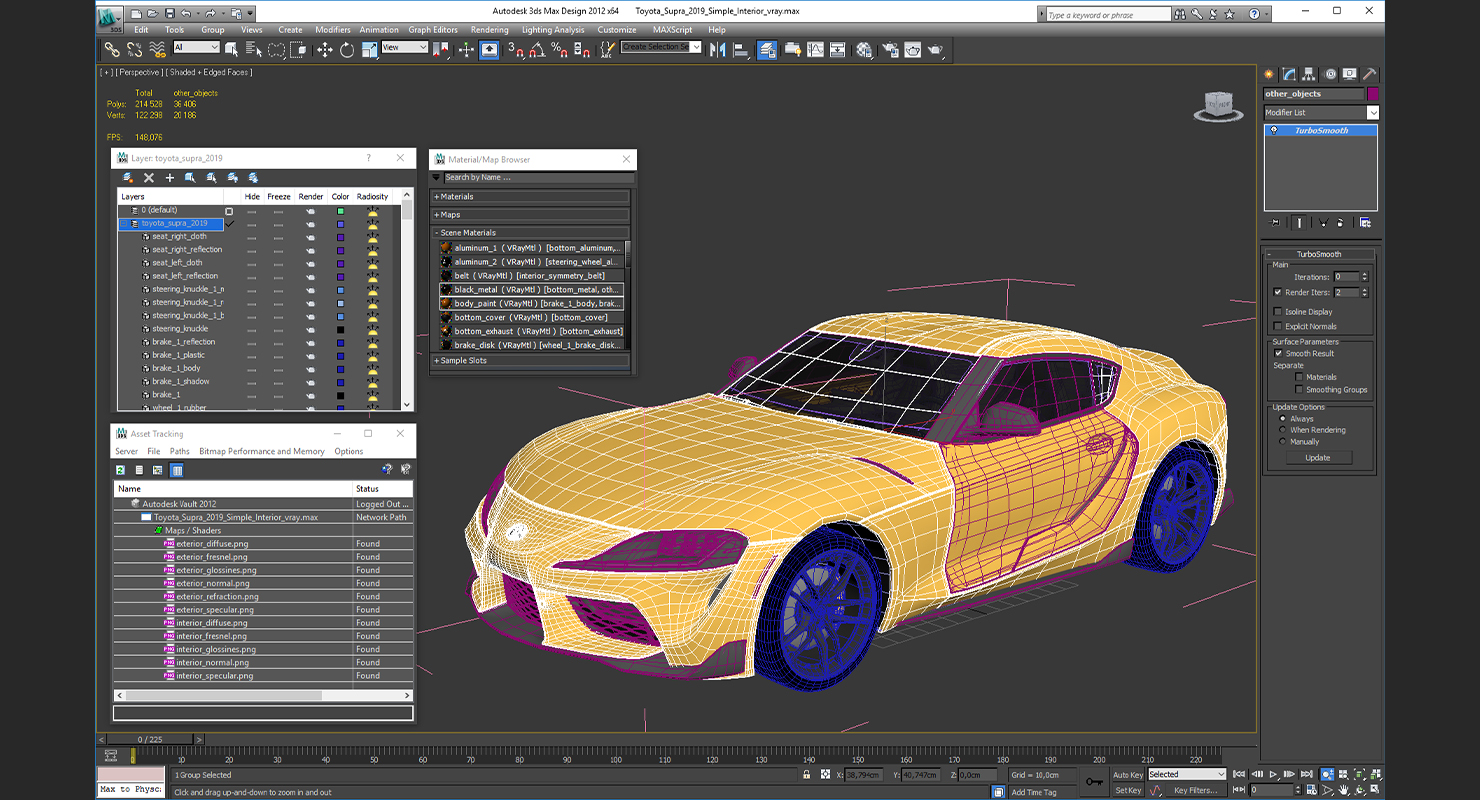
Task: Click the Render Production teapot icon
Action: tap(935, 49)
